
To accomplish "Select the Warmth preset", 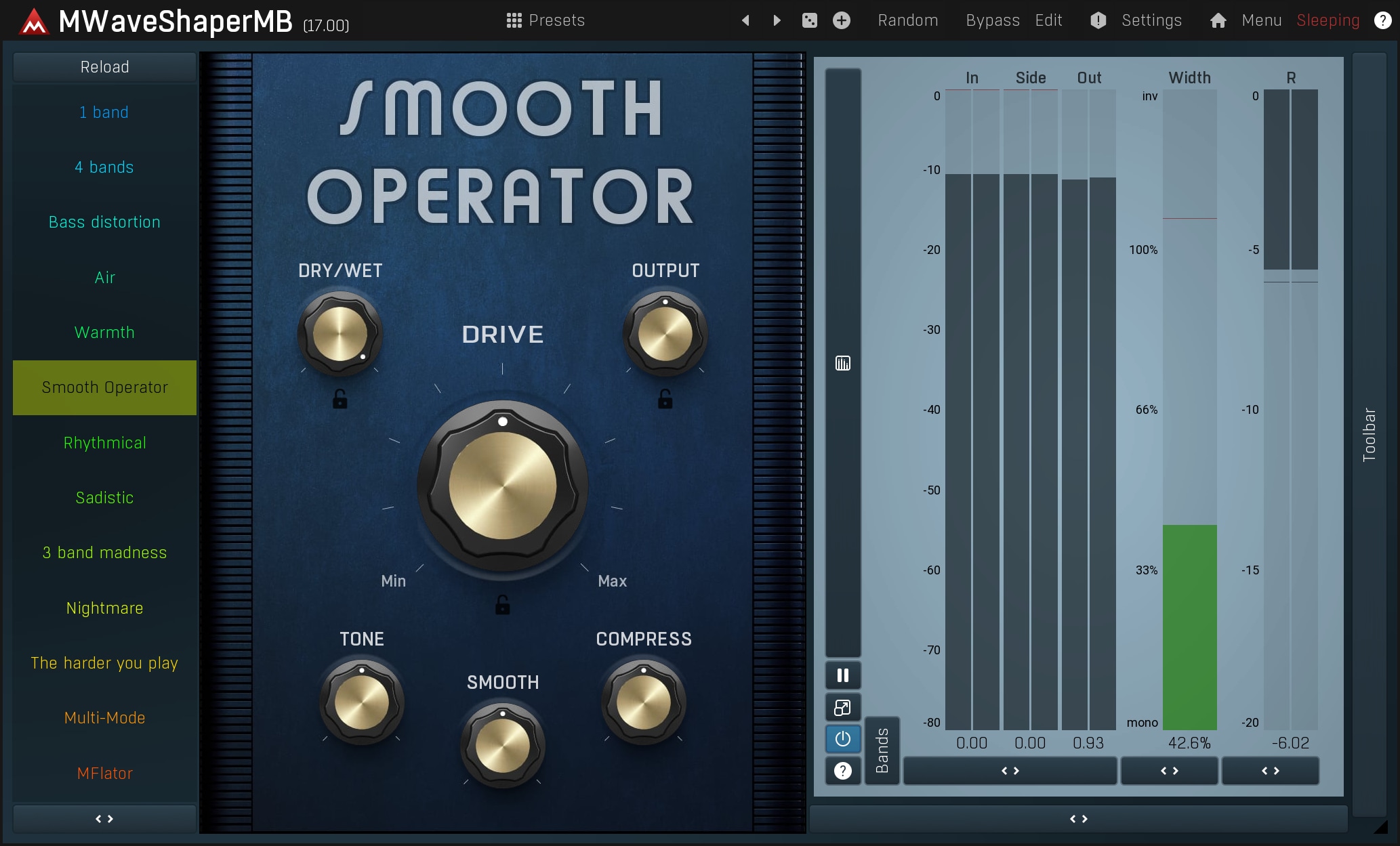I will point(104,333).
